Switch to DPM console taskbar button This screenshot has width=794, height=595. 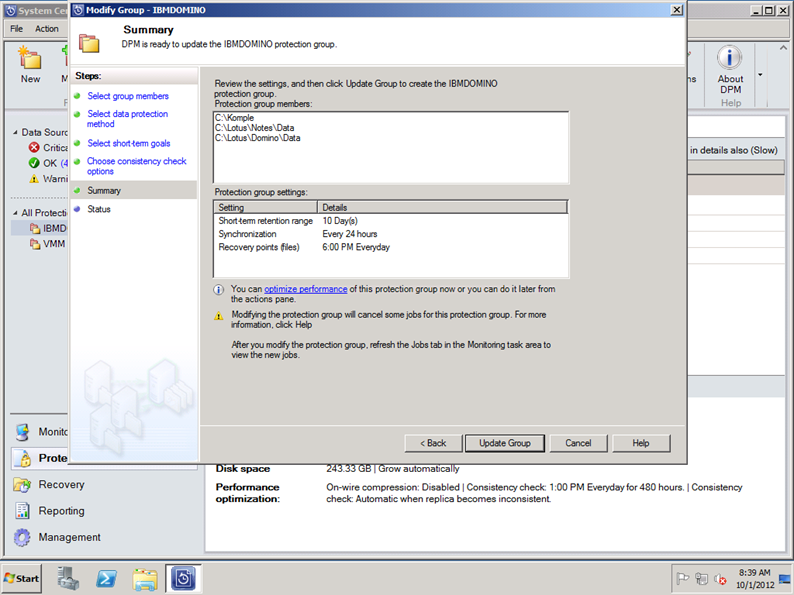pyautogui.click(x=183, y=578)
